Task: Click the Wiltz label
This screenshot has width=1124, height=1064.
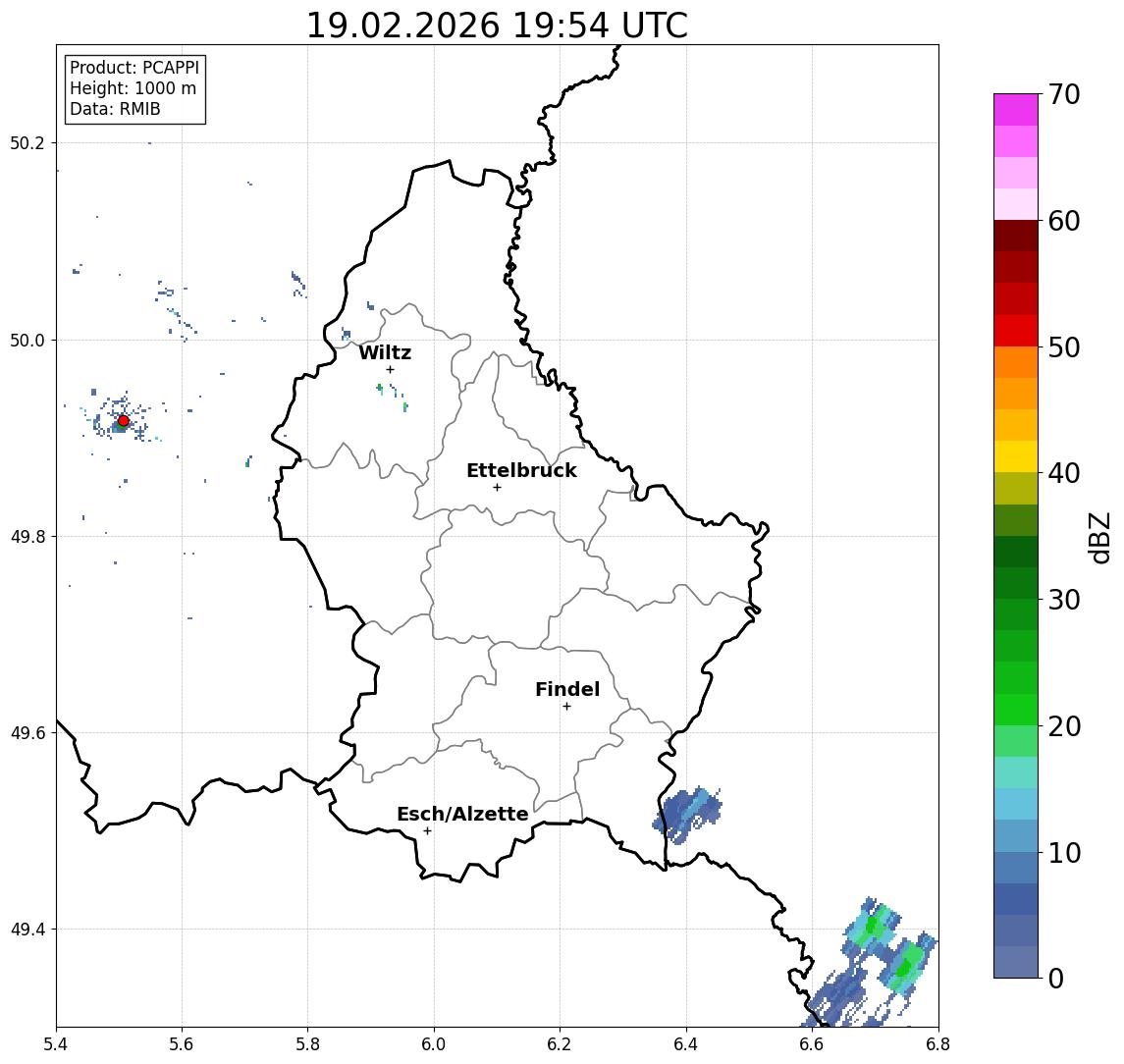Action: coord(385,352)
